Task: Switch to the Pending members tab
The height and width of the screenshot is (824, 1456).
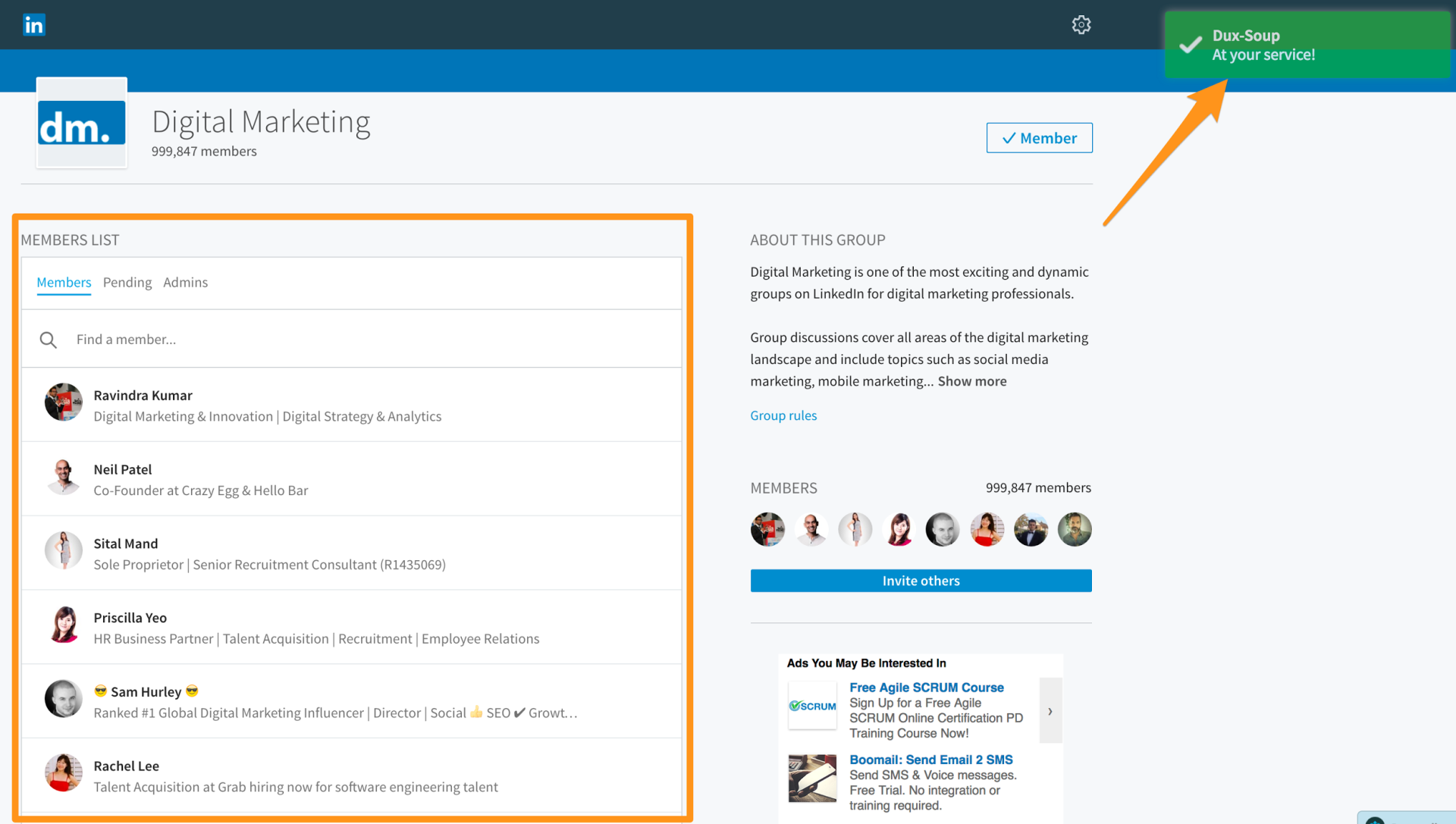Action: pos(127,282)
